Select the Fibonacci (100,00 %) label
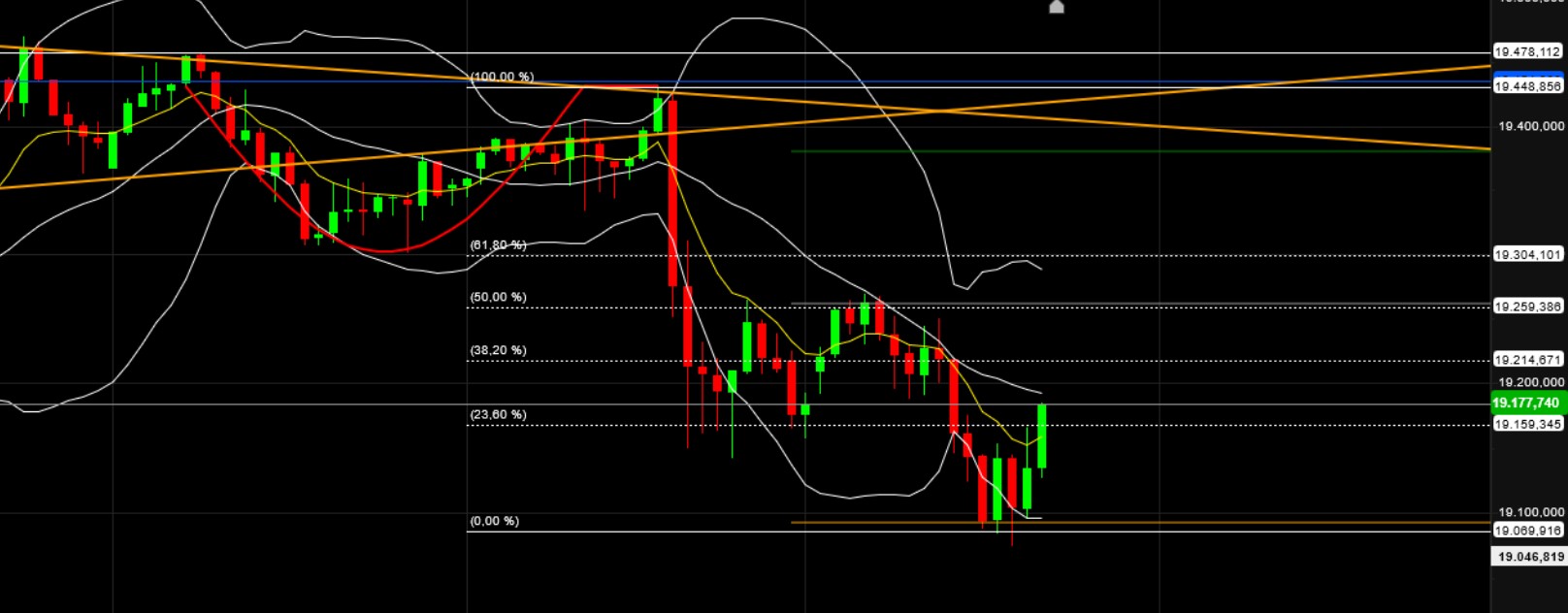Image resolution: width=1568 pixels, height=613 pixels. pos(502,77)
